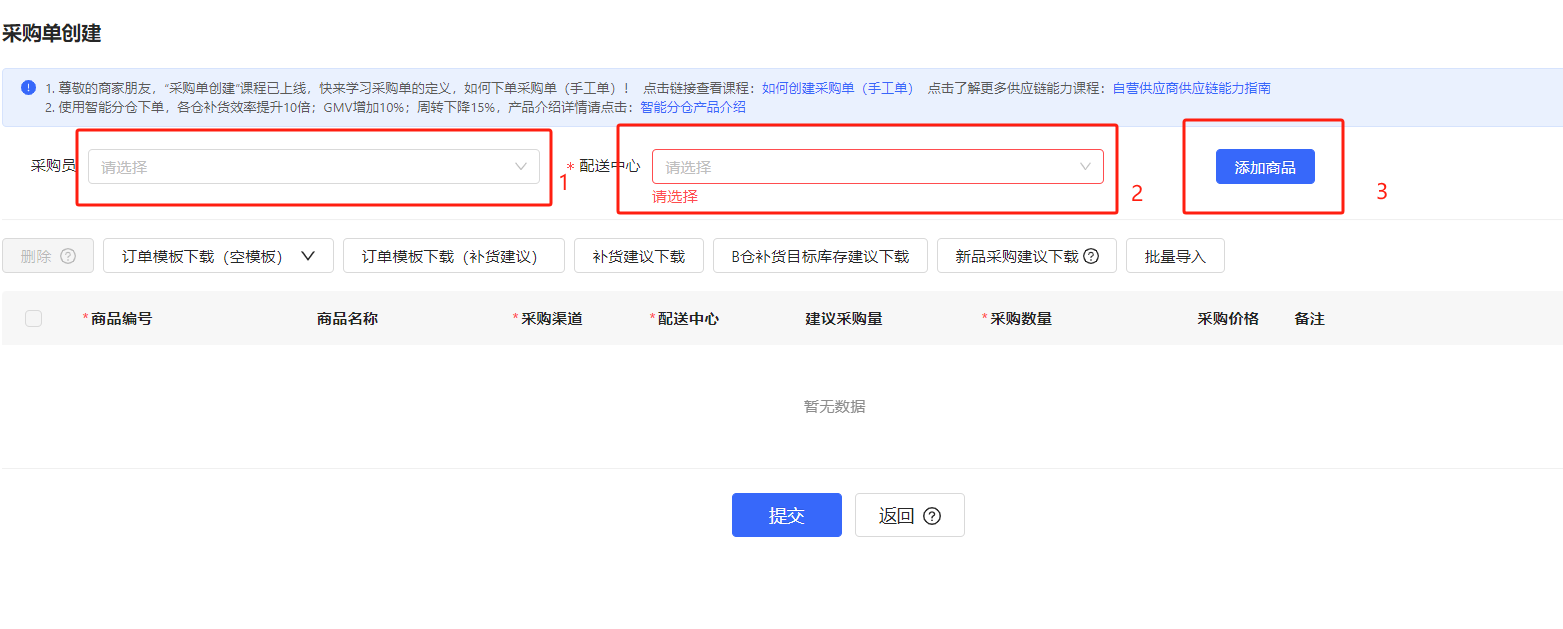Select the 采购数量 column header
The height and width of the screenshot is (629, 1563).
click(1020, 319)
